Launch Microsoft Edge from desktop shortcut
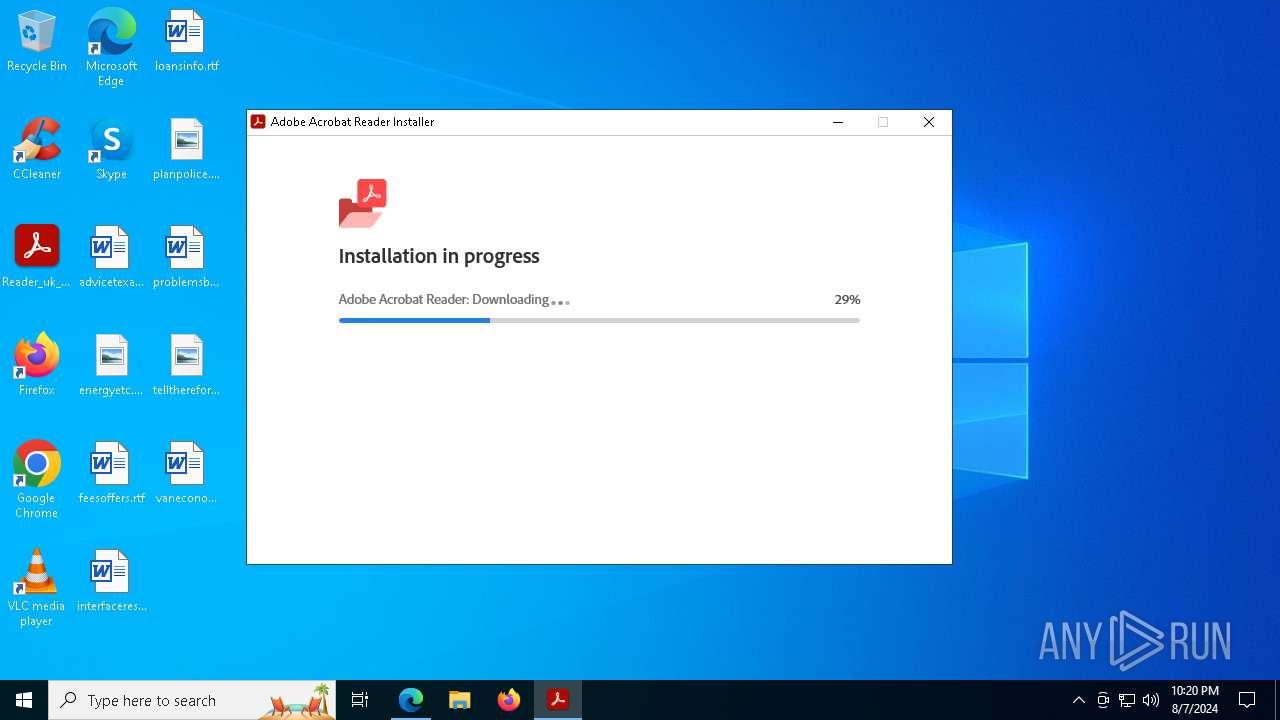 (x=111, y=48)
